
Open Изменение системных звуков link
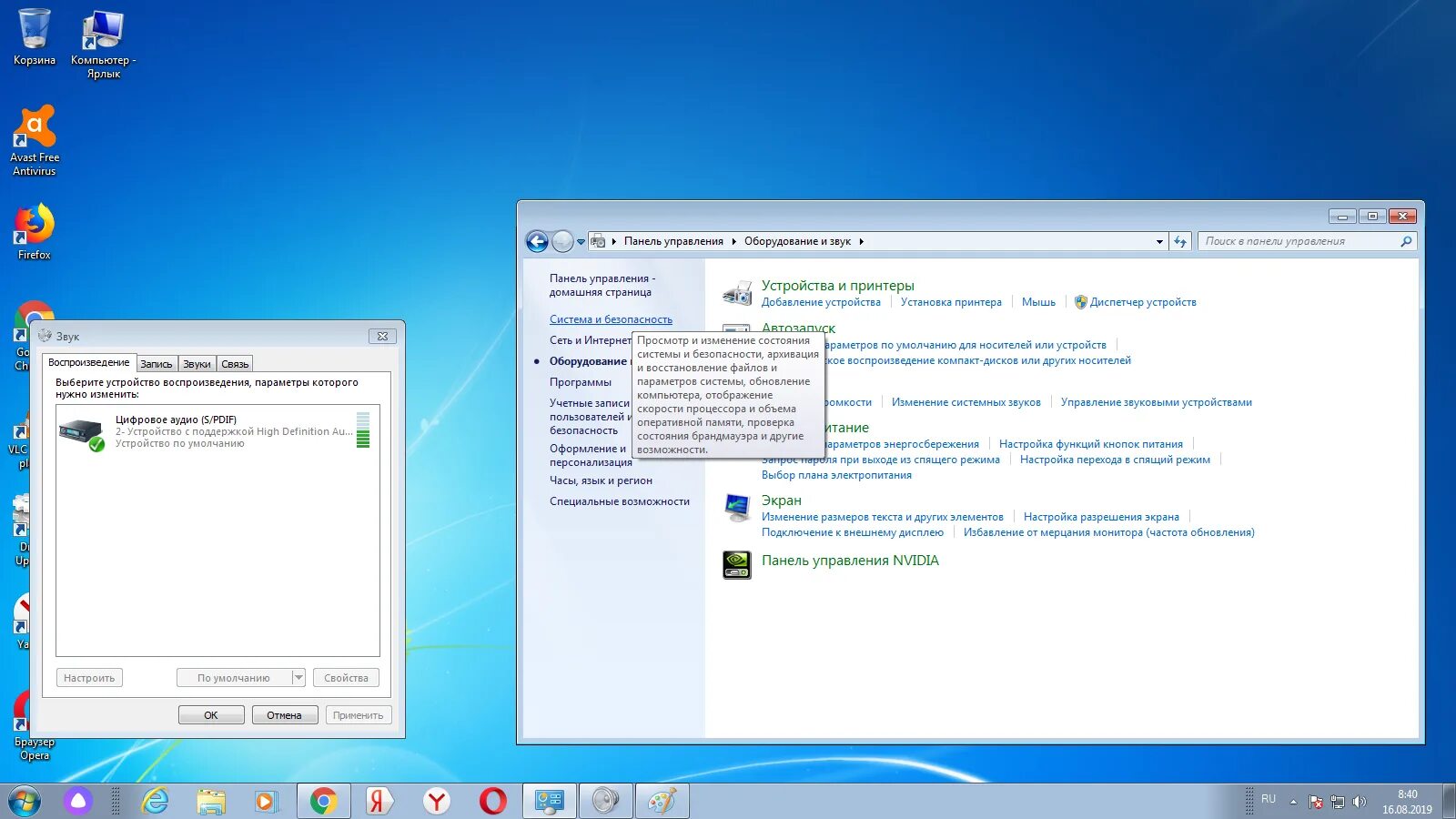tap(966, 402)
